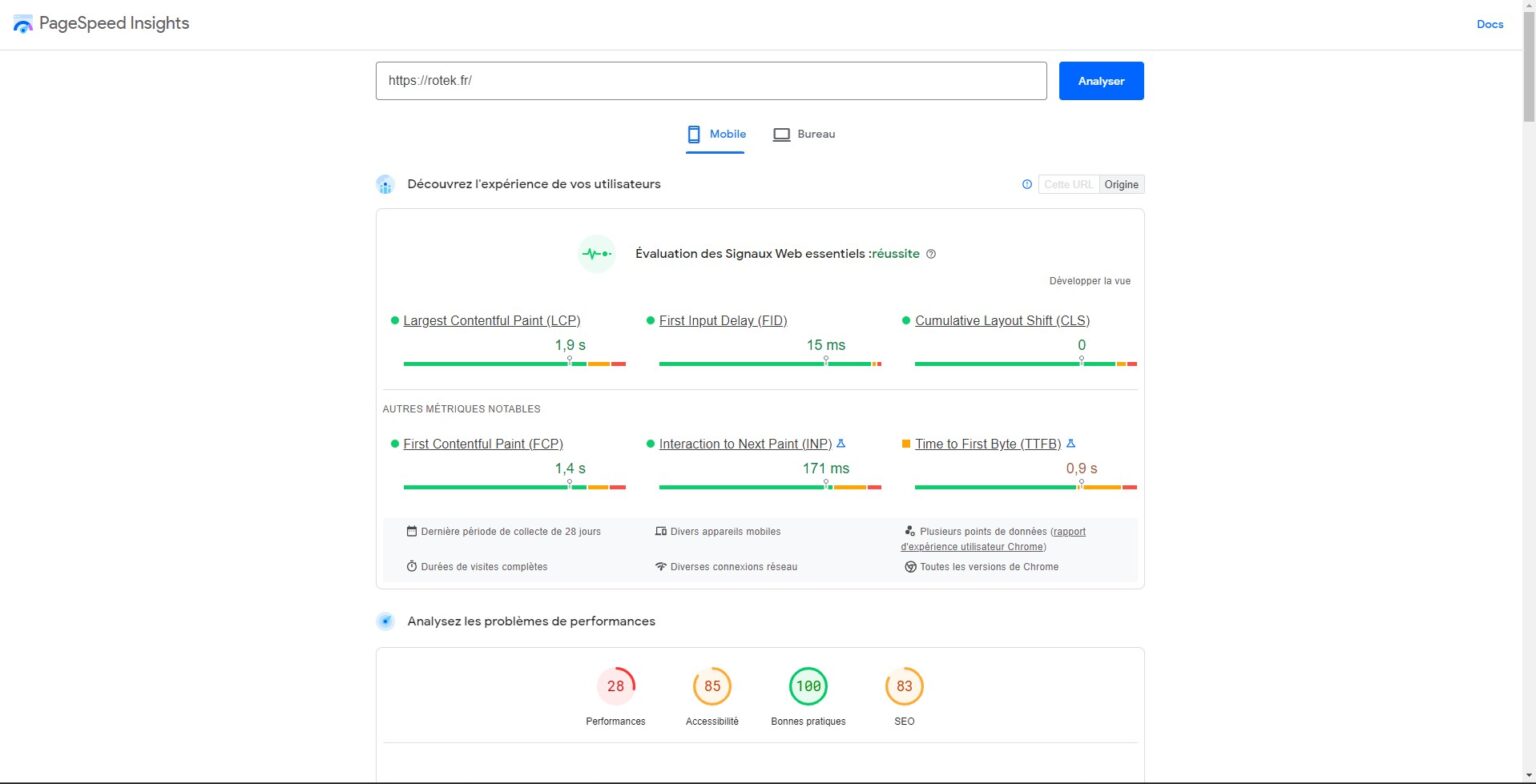This screenshot has height=784, width=1536.
Task: Click the desktop monitor icon beside Bureau
Action: (782, 134)
